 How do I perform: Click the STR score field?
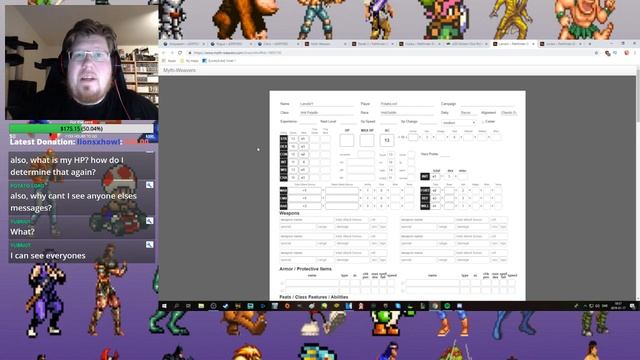(293, 139)
